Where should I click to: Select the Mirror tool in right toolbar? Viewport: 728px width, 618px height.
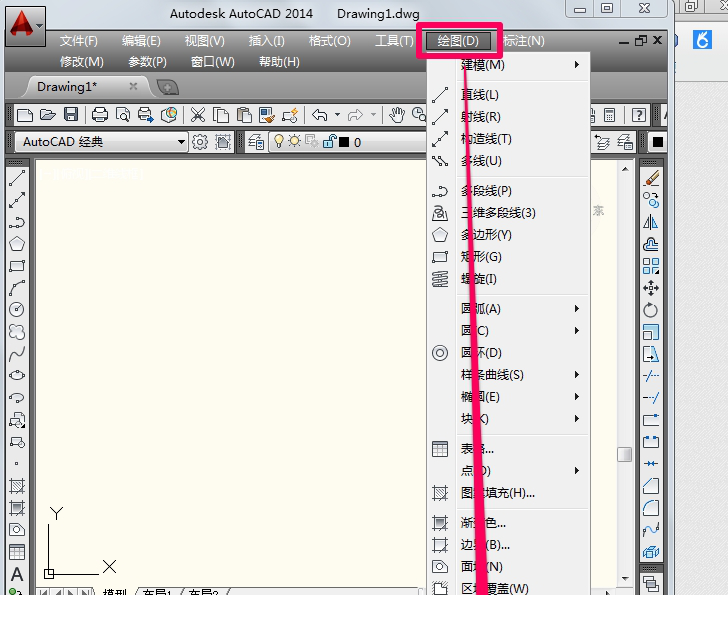point(651,222)
